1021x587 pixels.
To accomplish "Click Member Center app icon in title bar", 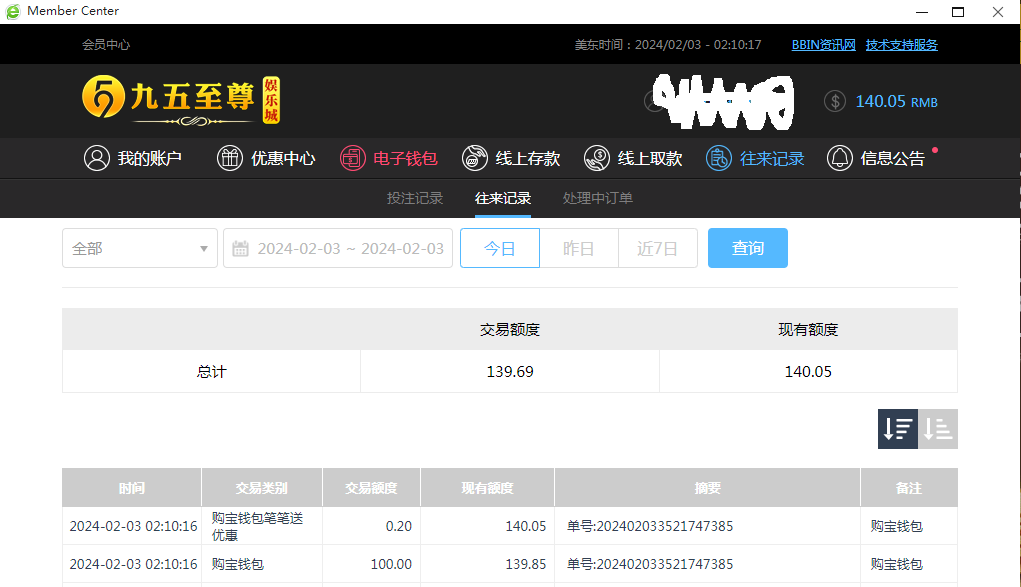I will [12, 11].
